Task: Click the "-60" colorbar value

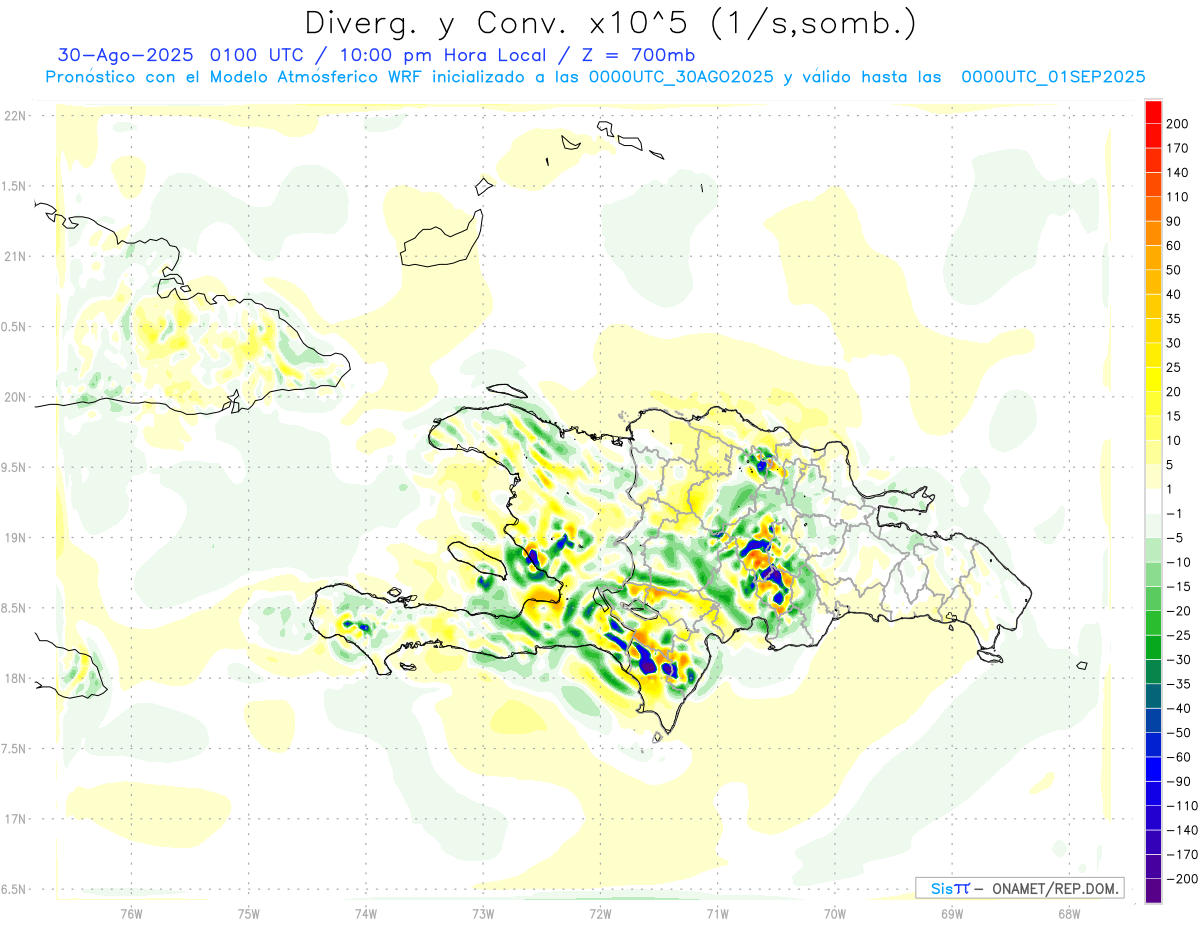Action: (x=1178, y=757)
